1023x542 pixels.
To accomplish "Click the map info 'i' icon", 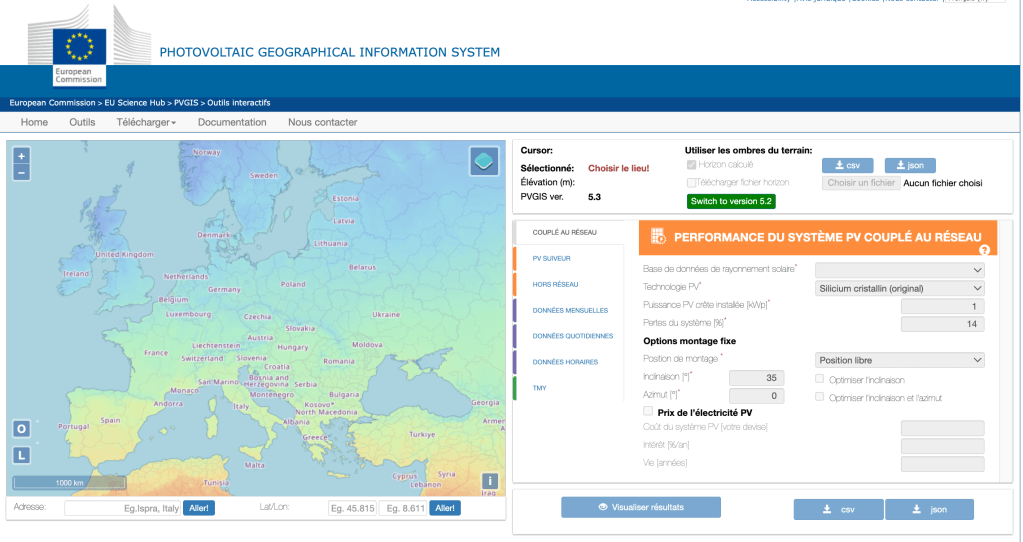I will tap(489, 480).
